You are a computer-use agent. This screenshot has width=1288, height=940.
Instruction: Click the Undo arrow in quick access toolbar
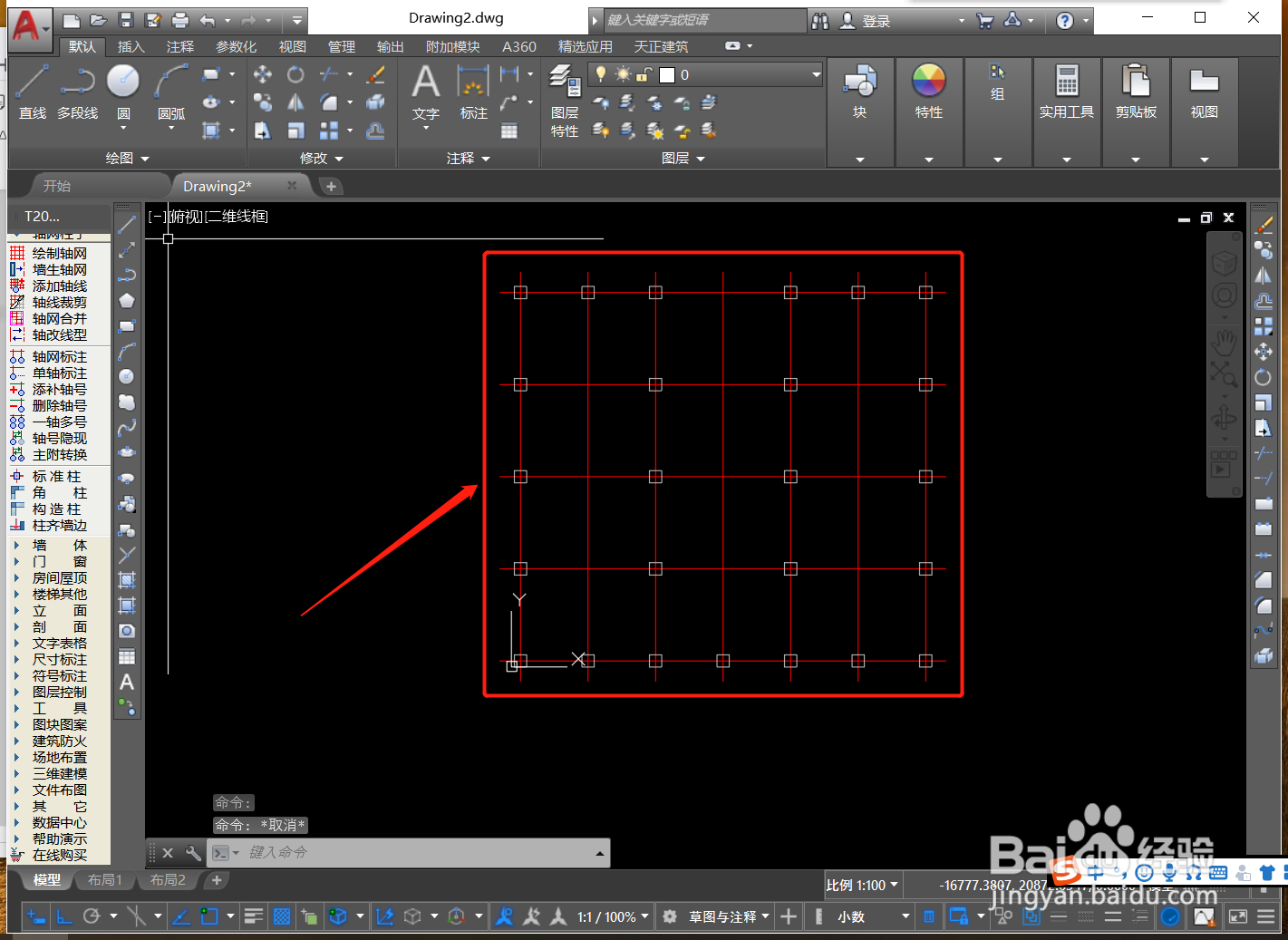pos(208,20)
